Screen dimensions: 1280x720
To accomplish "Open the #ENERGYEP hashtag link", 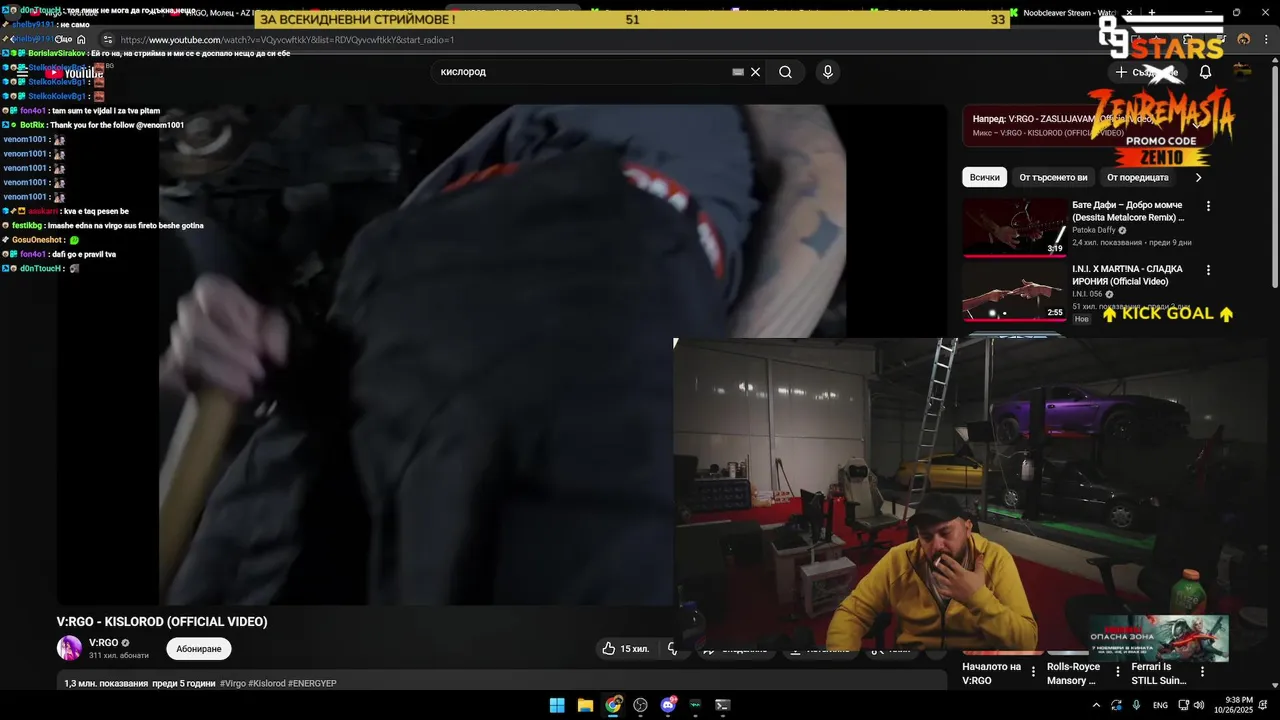I will (312, 684).
